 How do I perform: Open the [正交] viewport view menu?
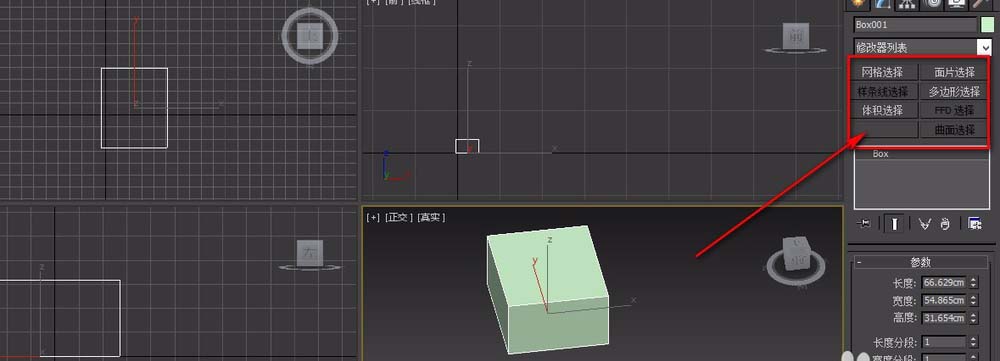[x=399, y=217]
